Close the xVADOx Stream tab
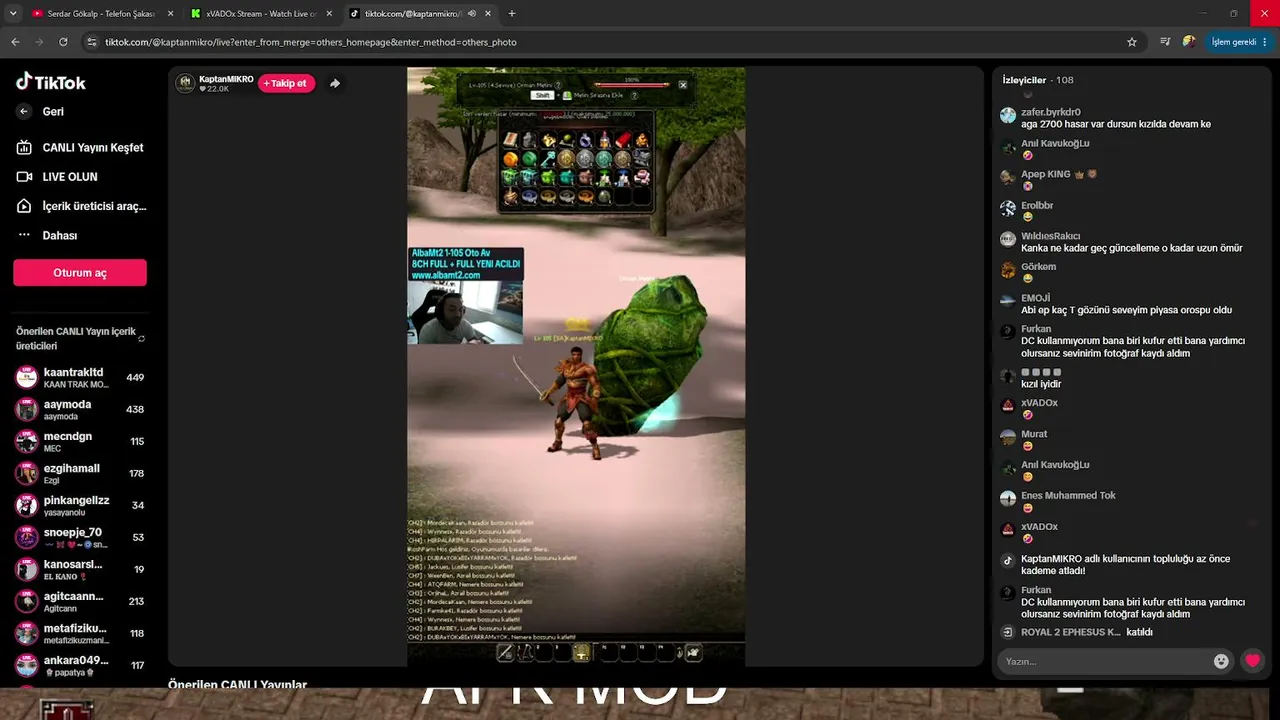Screen dimensions: 1280x720 [x=330, y=14]
